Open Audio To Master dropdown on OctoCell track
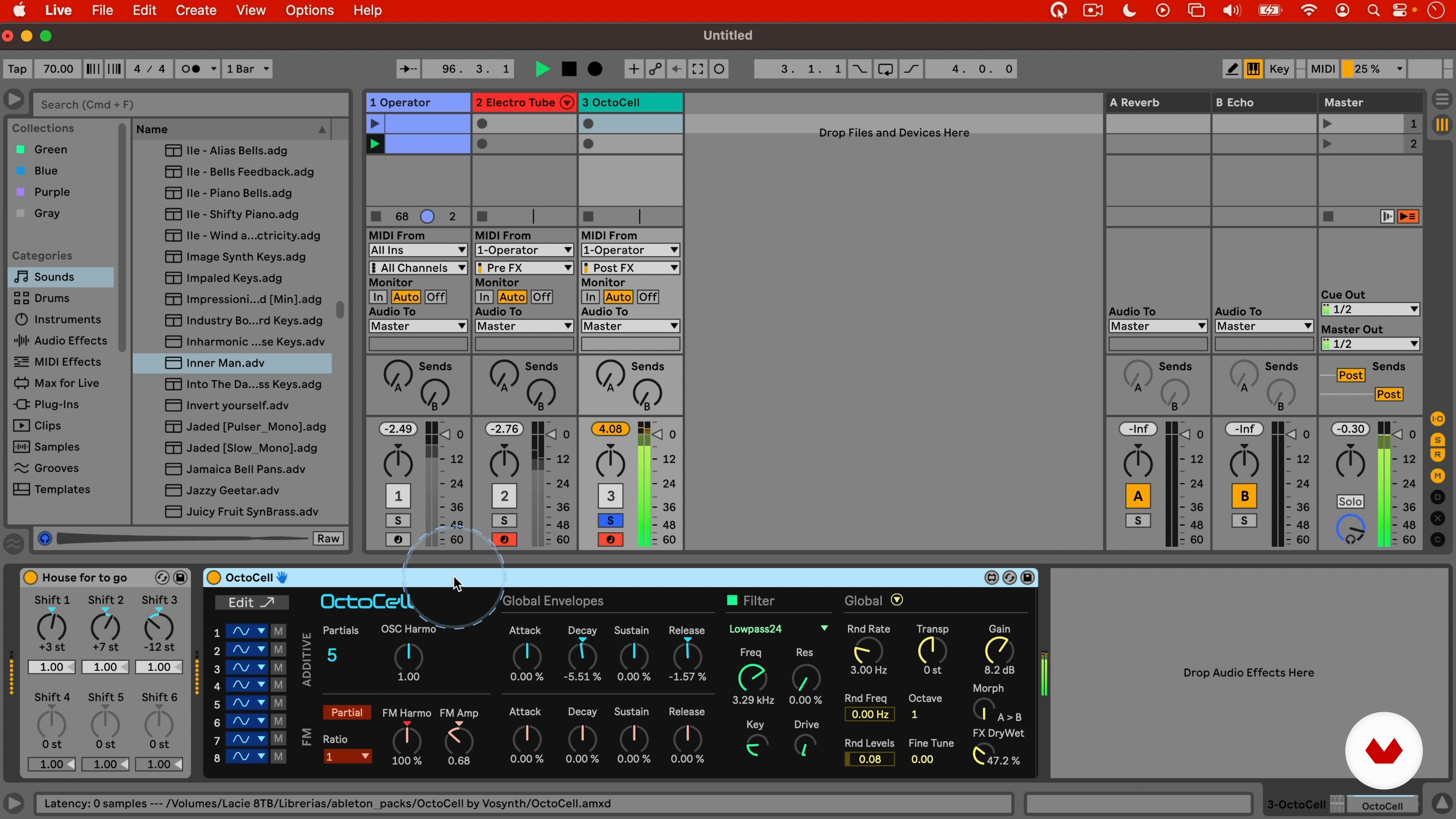1456x819 pixels. coord(630,326)
